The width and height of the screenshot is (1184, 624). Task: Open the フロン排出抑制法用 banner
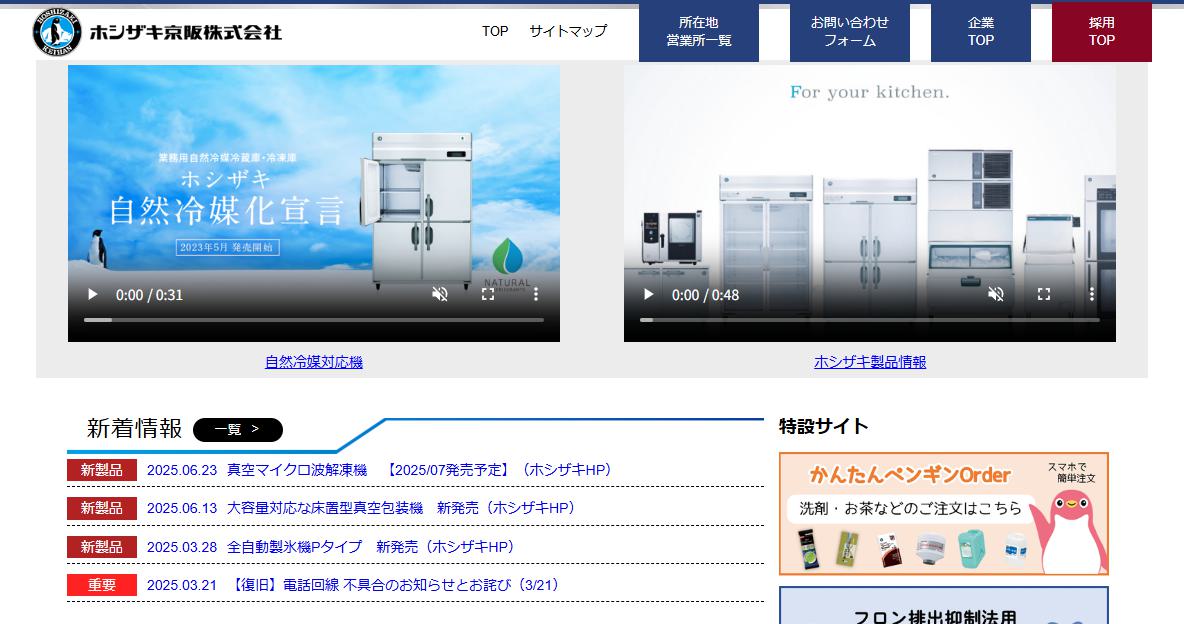[x=944, y=606]
